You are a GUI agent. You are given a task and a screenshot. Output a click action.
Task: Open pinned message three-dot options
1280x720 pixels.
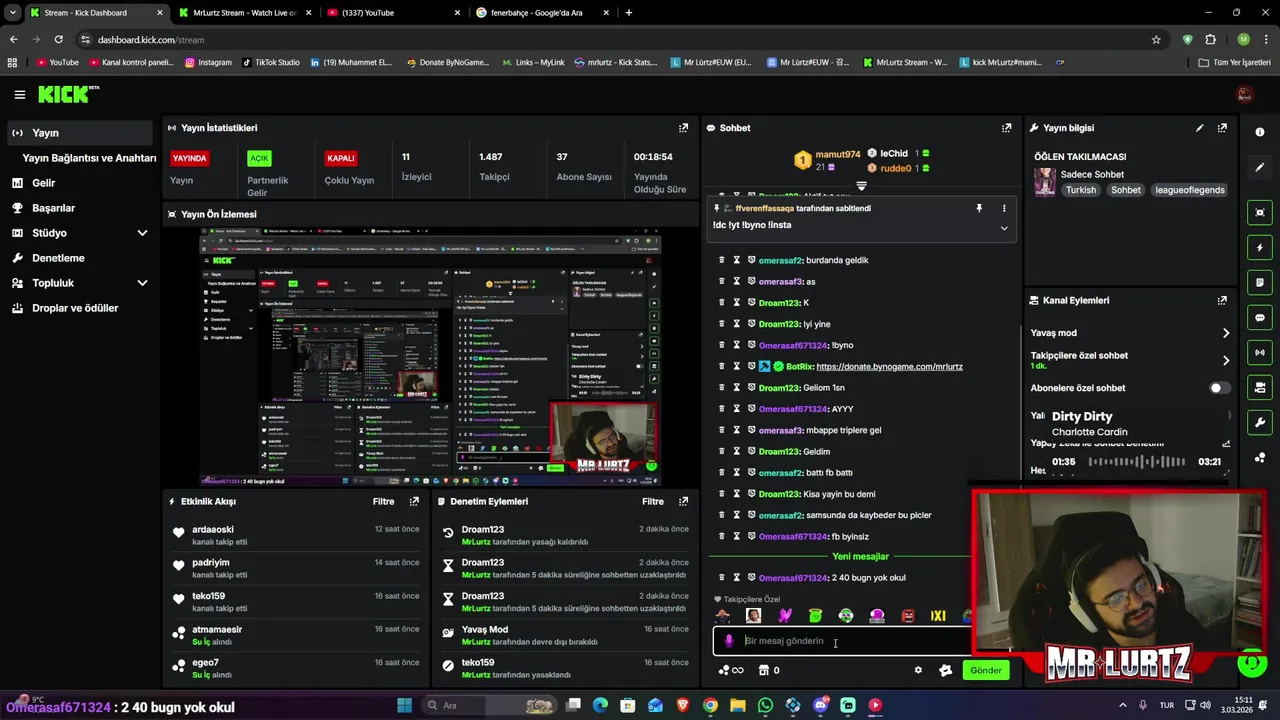(1004, 208)
